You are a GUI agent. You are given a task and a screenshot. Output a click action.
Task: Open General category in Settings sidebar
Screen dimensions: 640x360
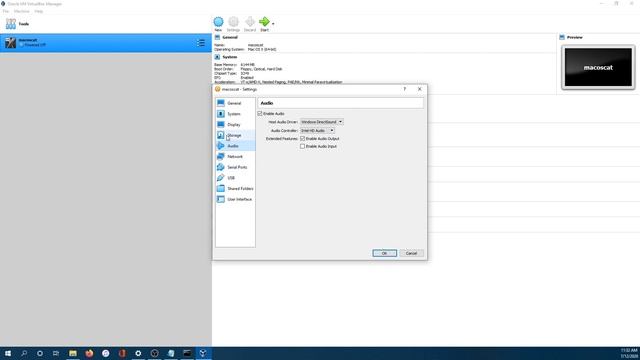tap(235, 103)
